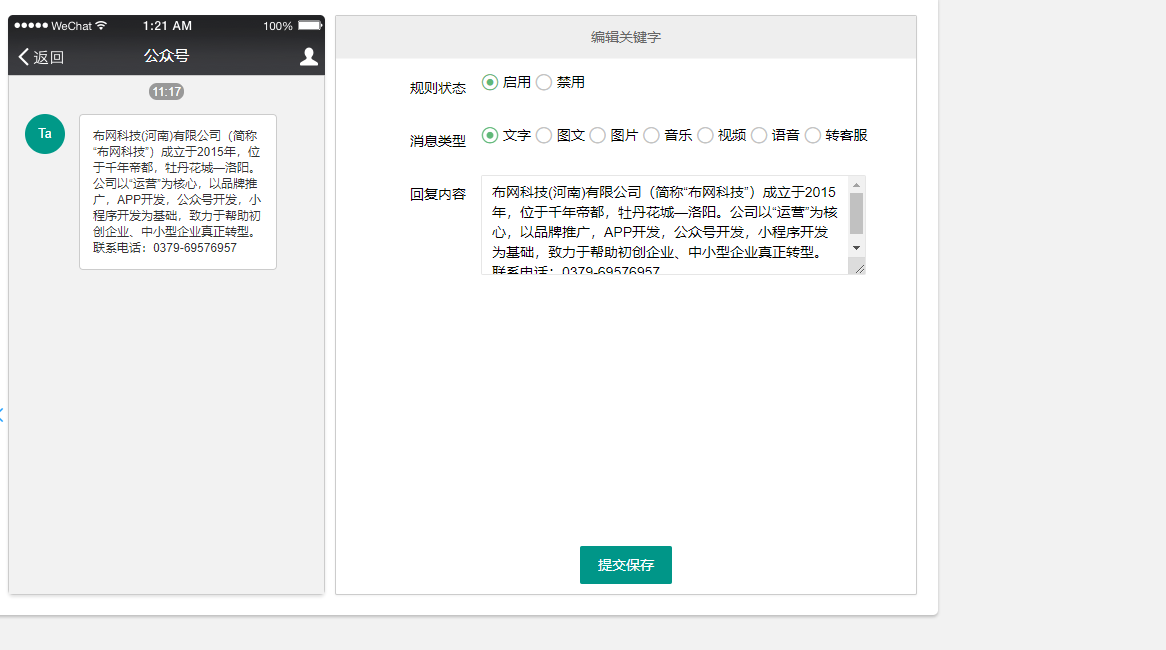Viewport: 1166px width, 650px height.
Task: Click the 回复内容 label
Action: pos(437,194)
